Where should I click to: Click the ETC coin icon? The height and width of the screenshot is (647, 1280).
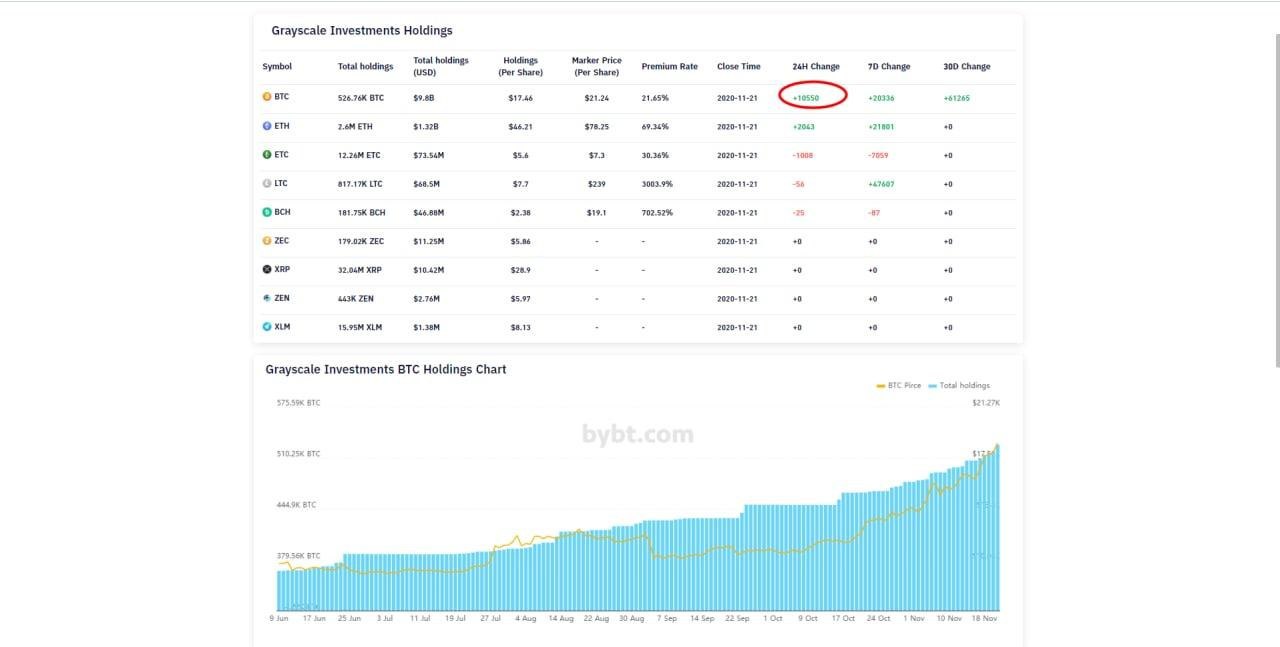point(267,155)
